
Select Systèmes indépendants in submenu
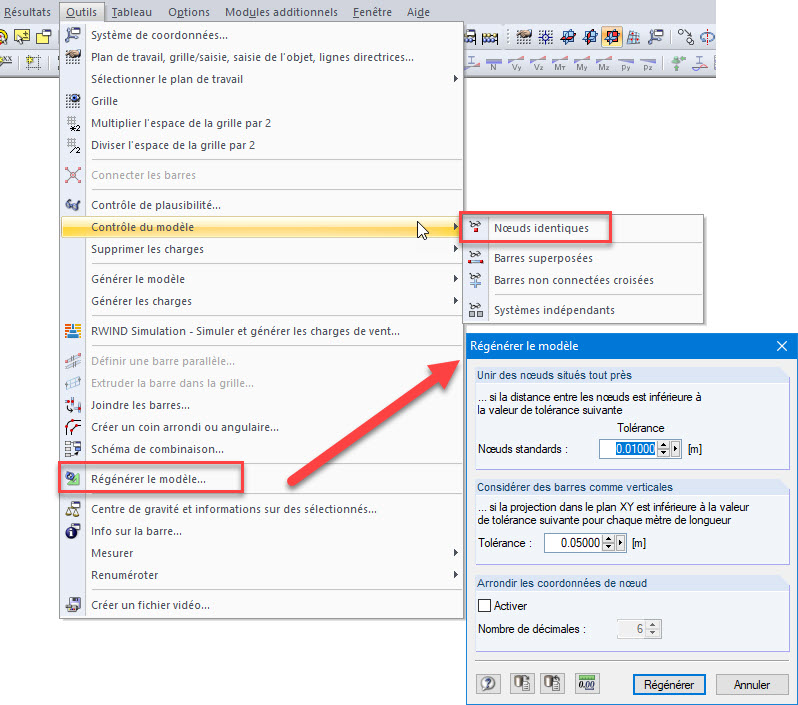(584, 310)
